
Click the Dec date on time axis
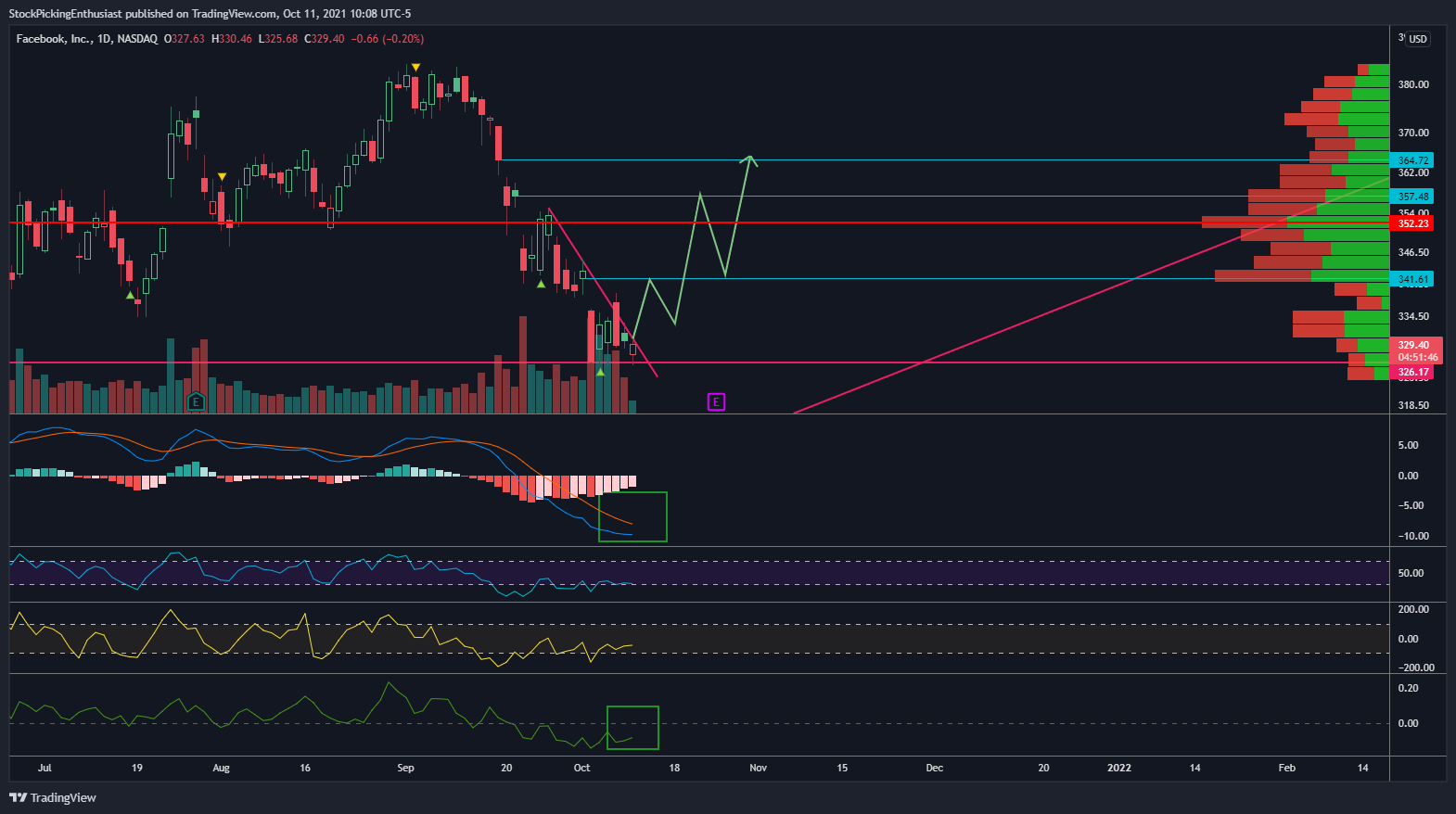934,768
